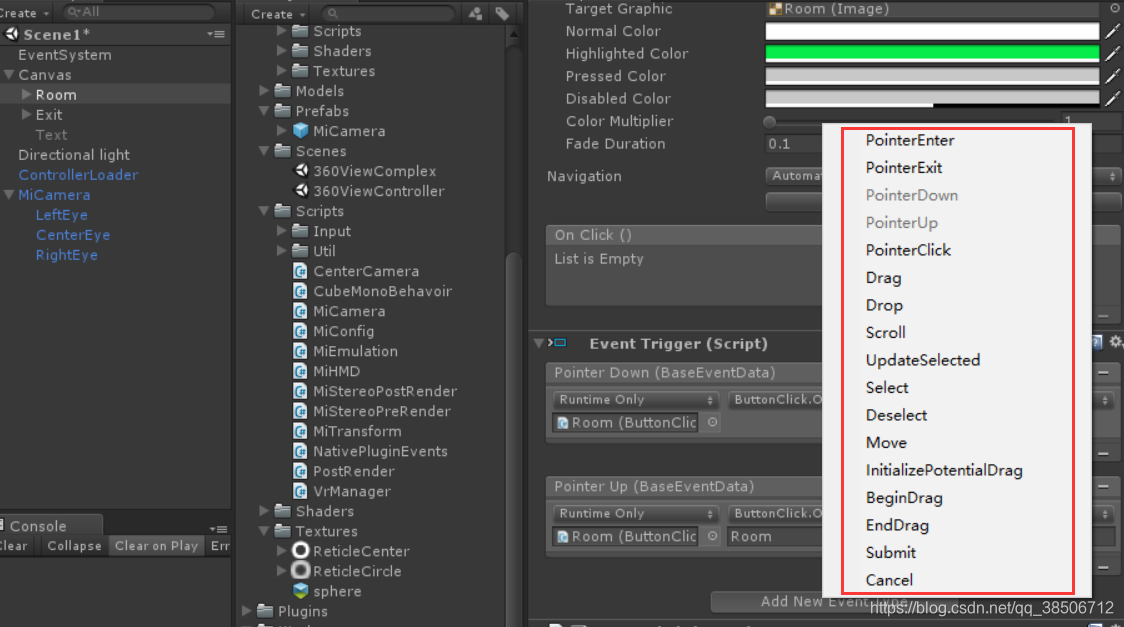The width and height of the screenshot is (1124, 627).
Task: Pick Pressed Color with eyedropper icon
Action: coord(1112,76)
